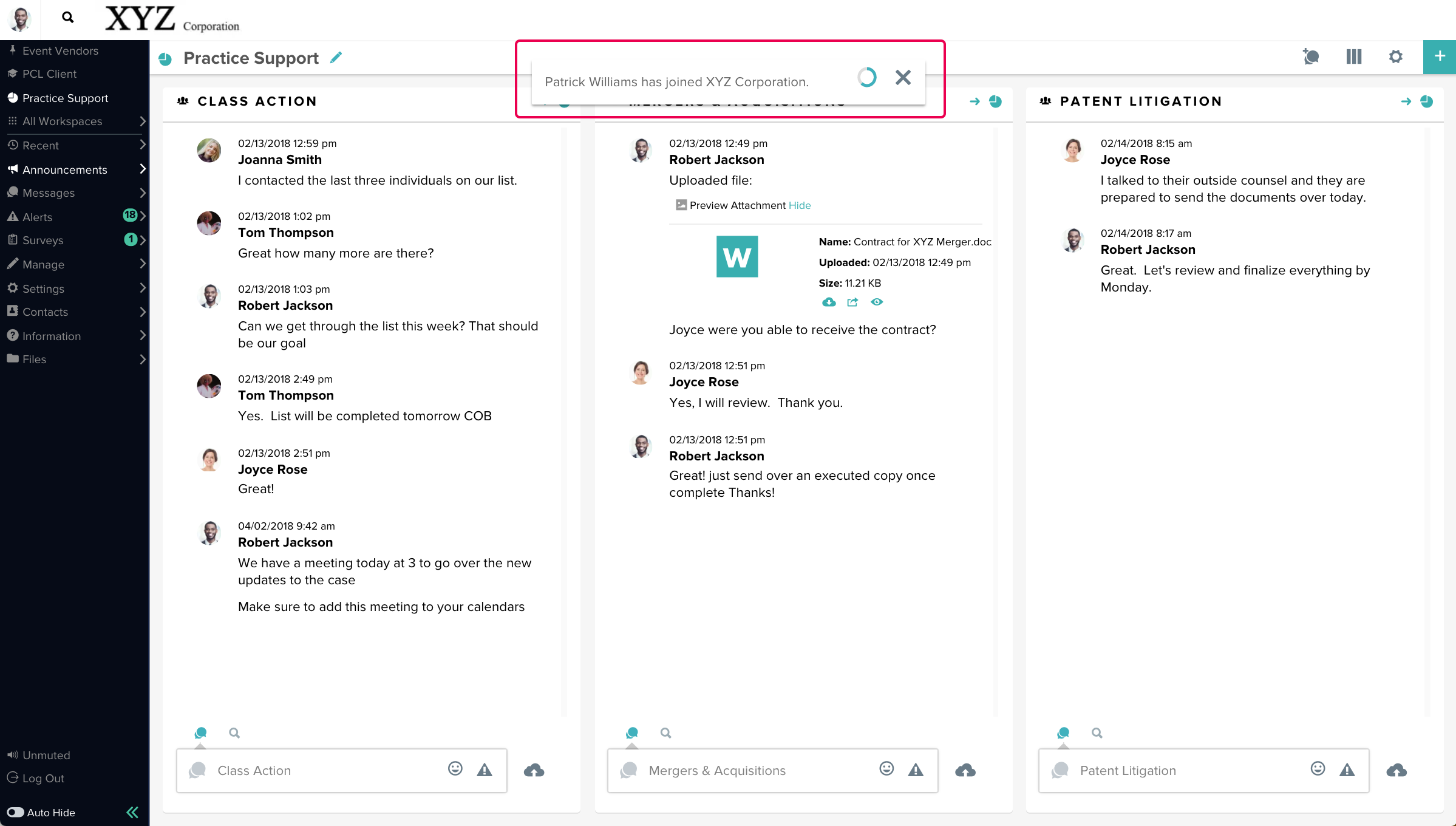Select chat bubble tab under Patent Litigation
The width and height of the screenshot is (1456, 826).
tap(1063, 733)
